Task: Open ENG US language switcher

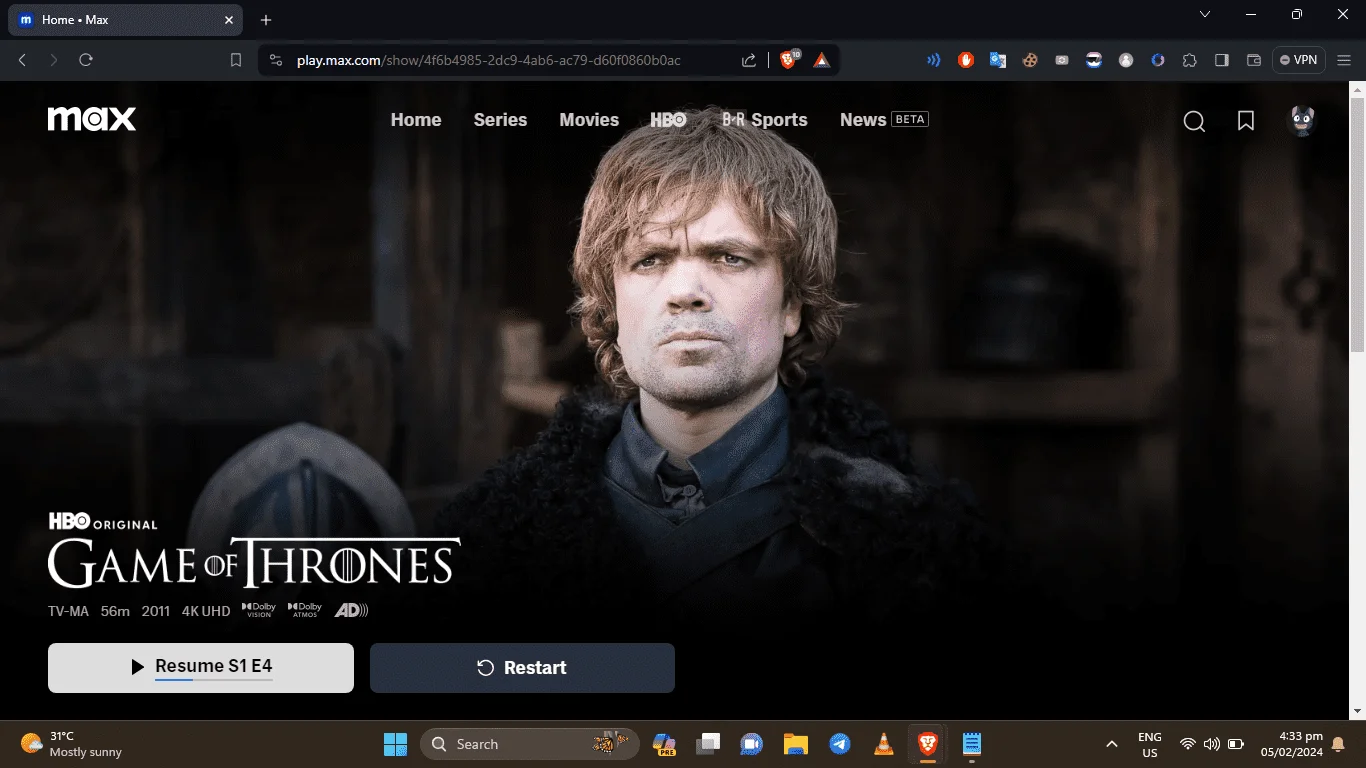Action: (x=1150, y=744)
